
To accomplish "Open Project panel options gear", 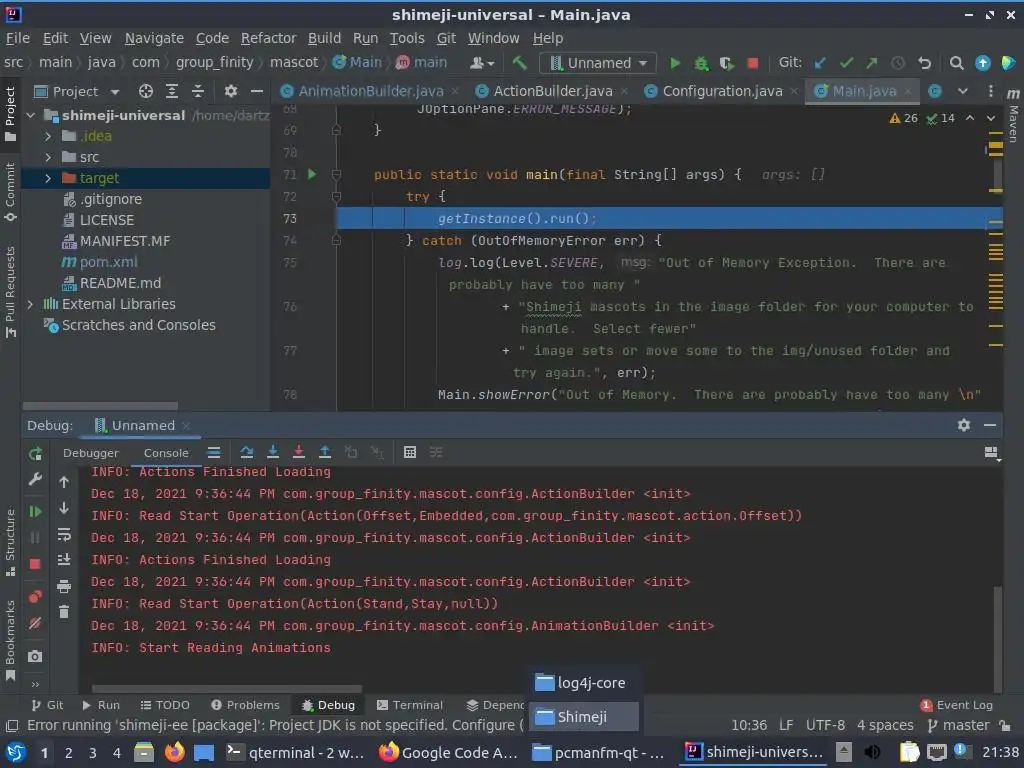I will coord(231,91).
